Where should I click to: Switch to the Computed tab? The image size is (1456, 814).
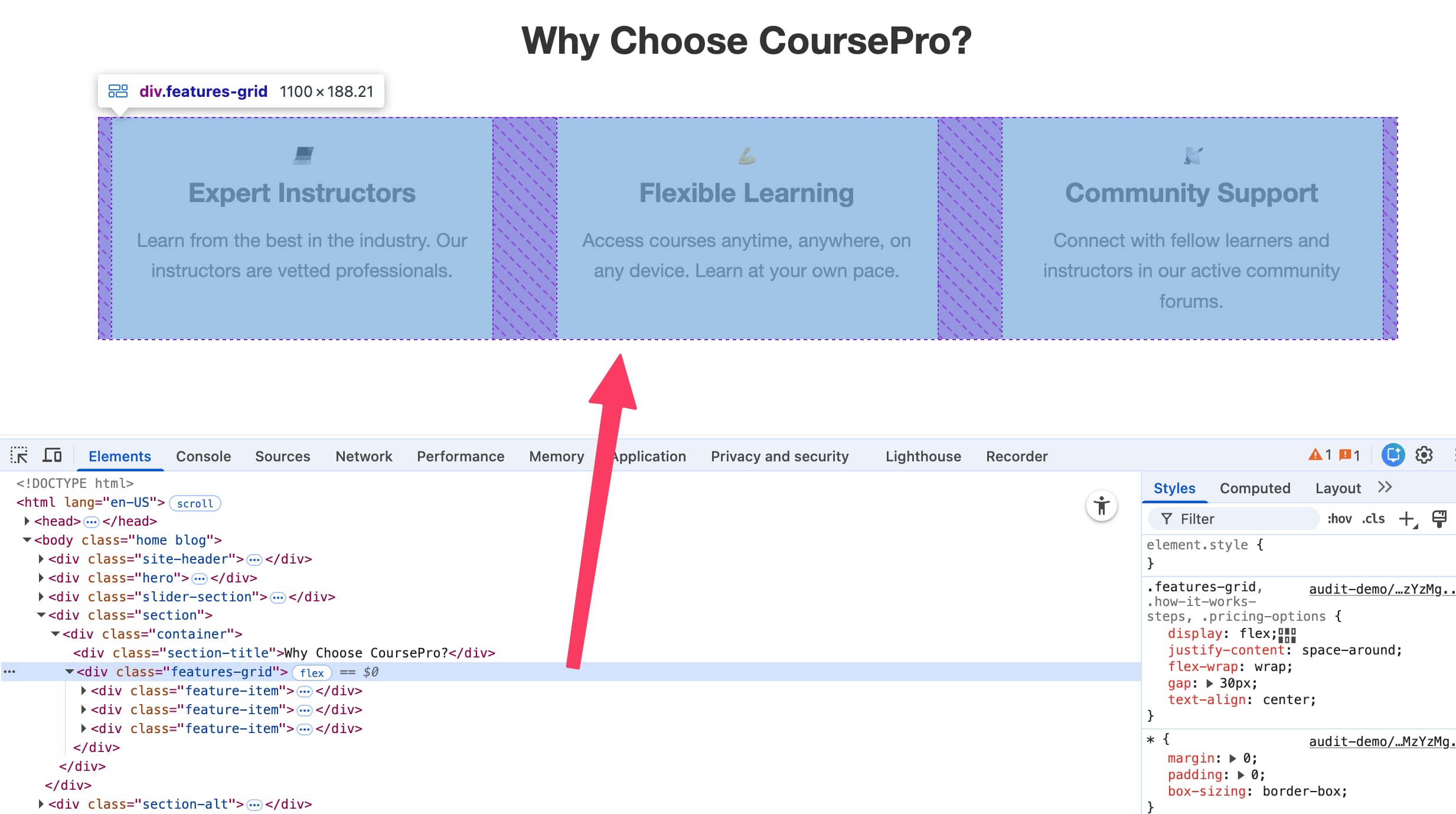click(x=1255, y=488)
